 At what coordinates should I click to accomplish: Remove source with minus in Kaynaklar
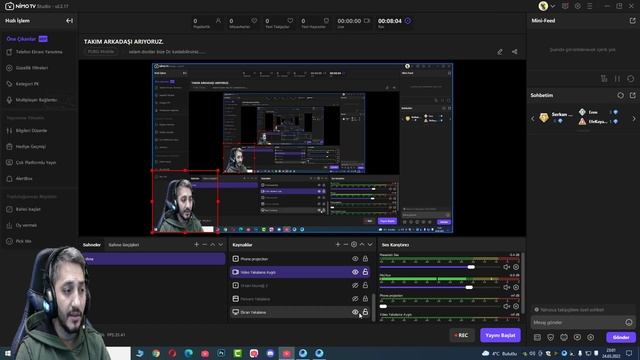[346, 244]
